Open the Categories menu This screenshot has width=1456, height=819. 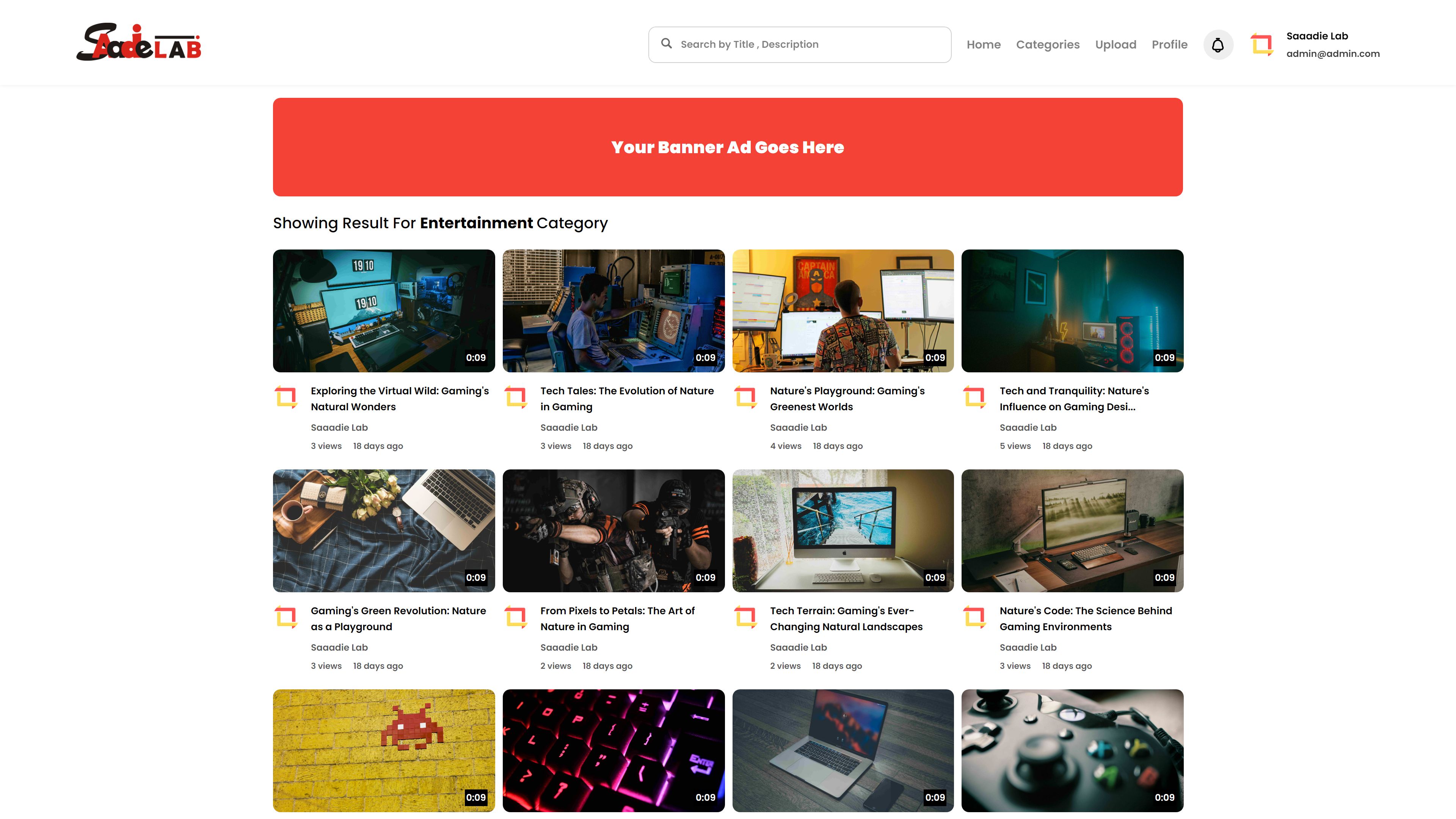(x=1047, y=45)
